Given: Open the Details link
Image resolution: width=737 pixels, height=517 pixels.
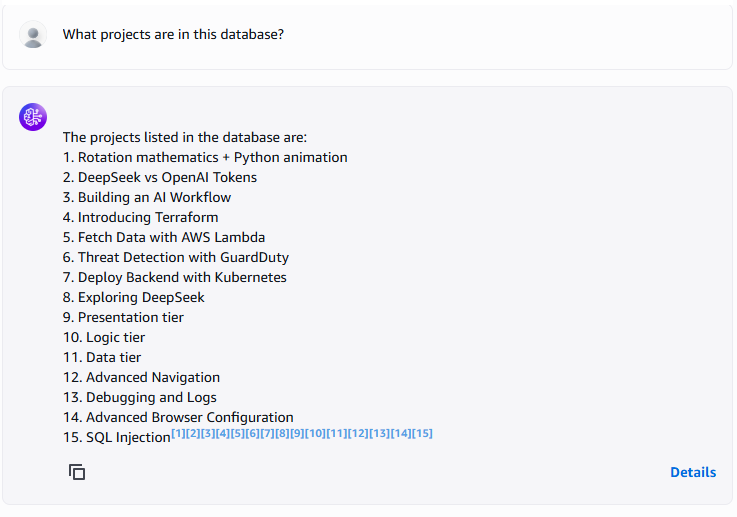Looking at the screenshot, I should point(693,472).
